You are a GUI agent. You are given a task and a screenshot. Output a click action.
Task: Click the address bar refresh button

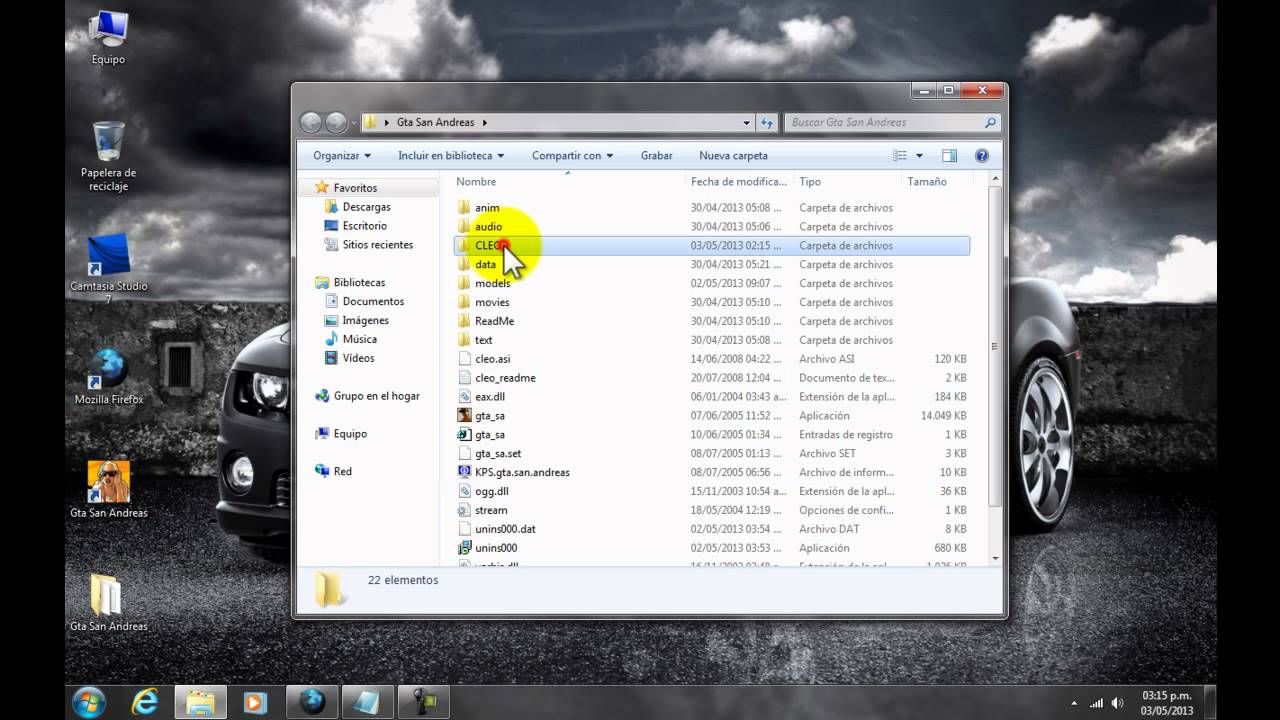click(x=767, y=122)
